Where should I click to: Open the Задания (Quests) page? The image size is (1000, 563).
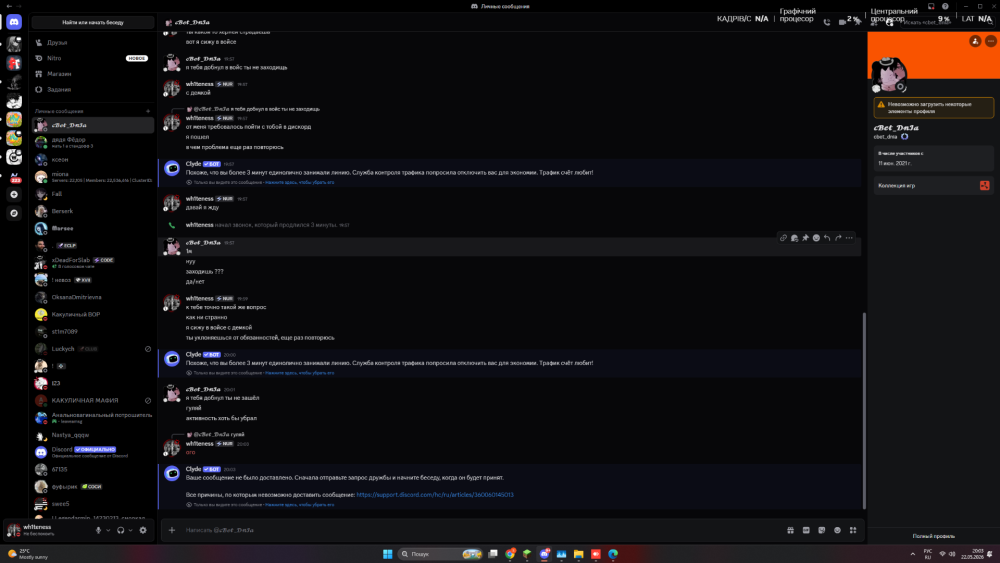coord(92,90)
